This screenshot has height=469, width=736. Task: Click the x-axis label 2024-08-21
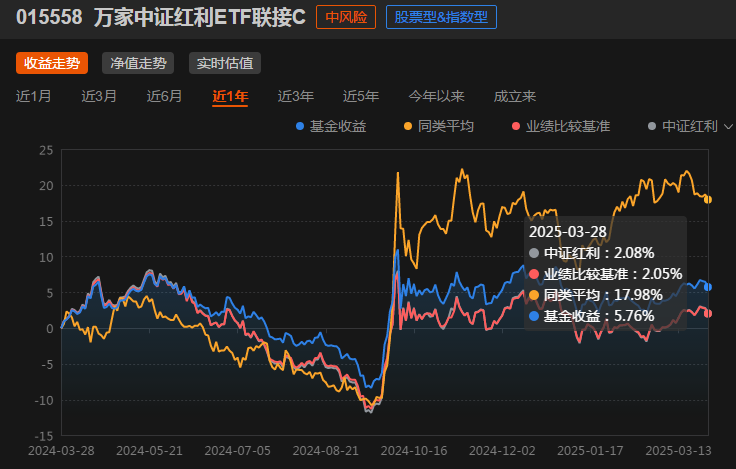click(x=326, y=451)
